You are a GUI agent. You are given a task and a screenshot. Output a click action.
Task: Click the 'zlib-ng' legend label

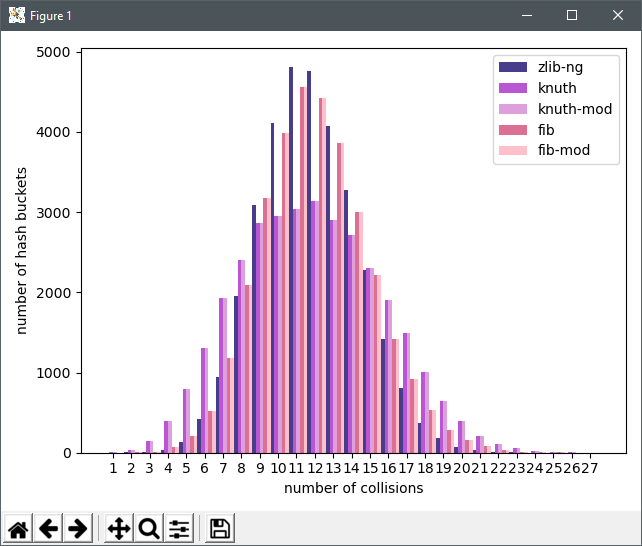coord(561,68)
